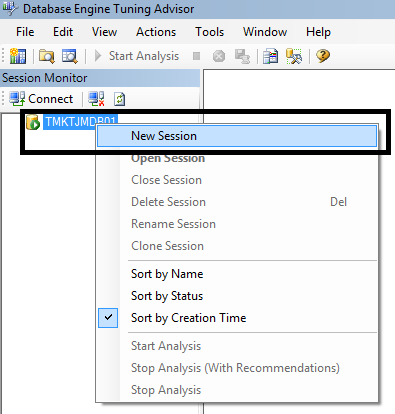Click the Save Recommendations toolbar icon
This screenshot has width=395, height=414.
click(x=242, y=56)
